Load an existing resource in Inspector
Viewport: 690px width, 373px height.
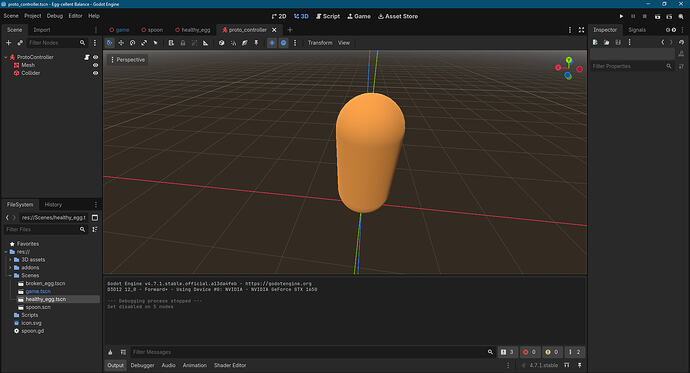[606, 42]
